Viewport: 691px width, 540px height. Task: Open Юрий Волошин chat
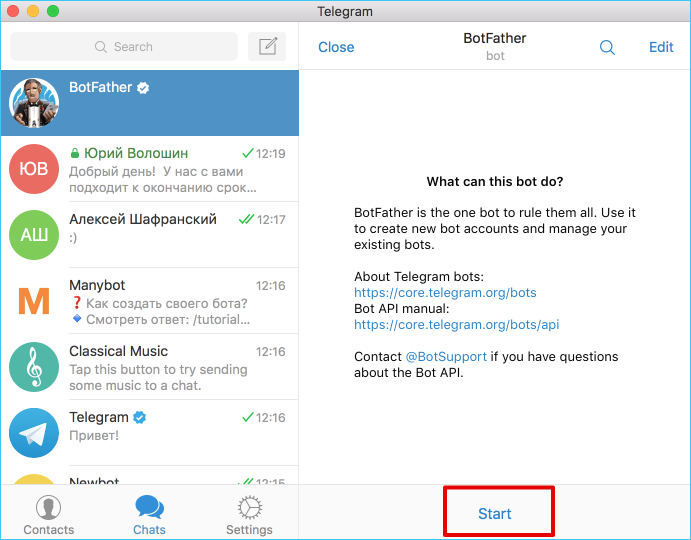150,169
